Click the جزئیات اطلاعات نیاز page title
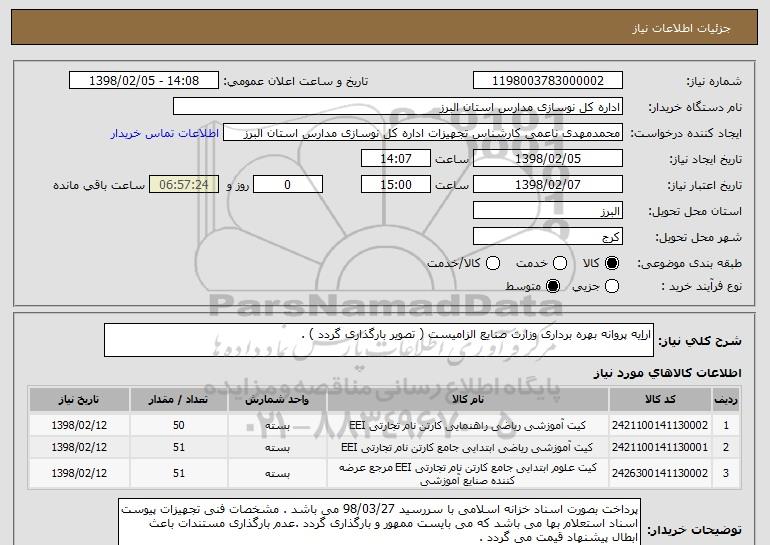770x545 pixels. 681,28
